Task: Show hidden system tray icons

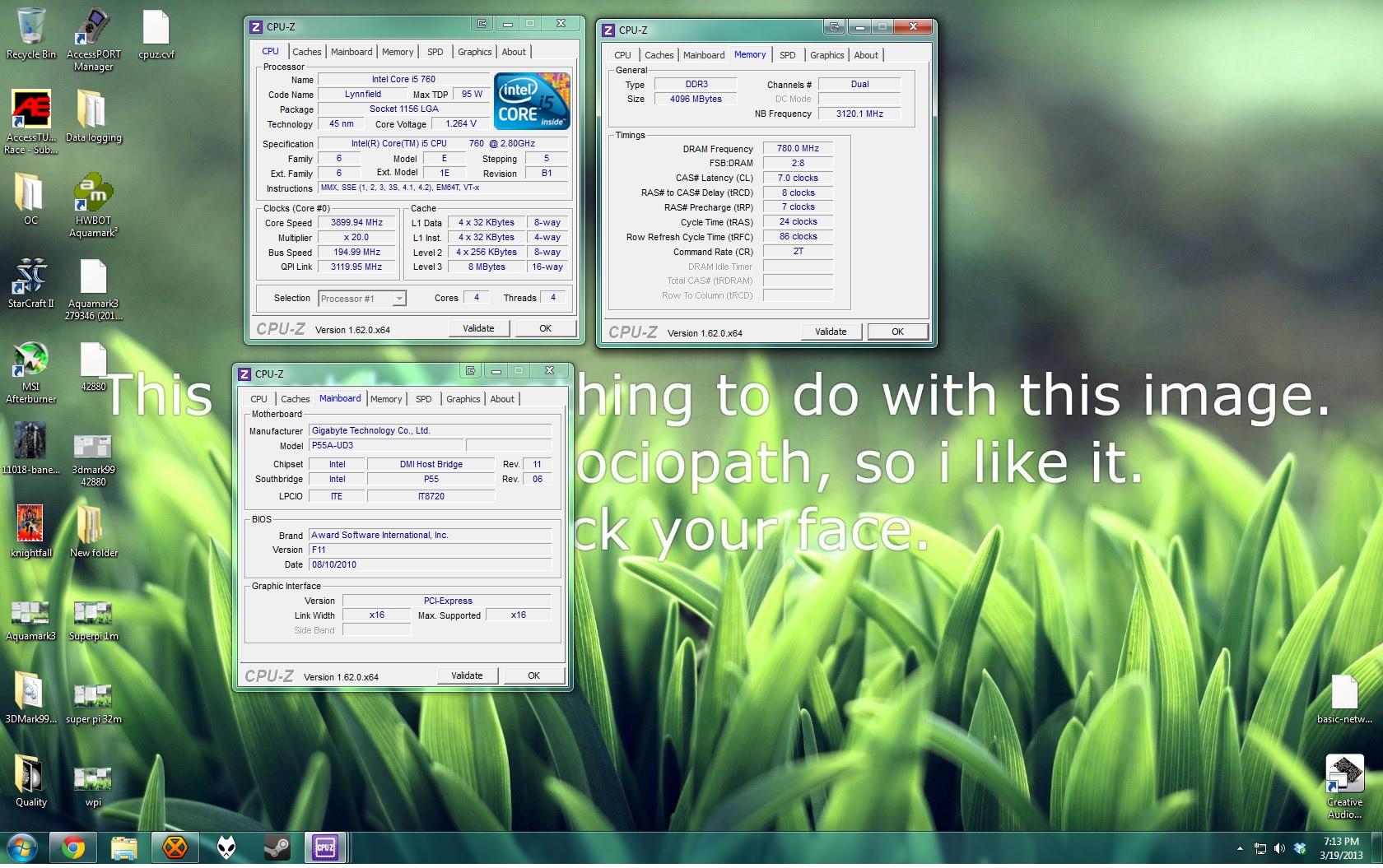Action: click(1240, 848)
